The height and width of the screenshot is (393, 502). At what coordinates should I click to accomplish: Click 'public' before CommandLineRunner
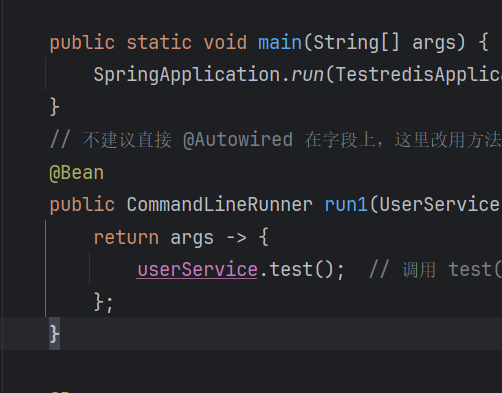pos(82,205)
